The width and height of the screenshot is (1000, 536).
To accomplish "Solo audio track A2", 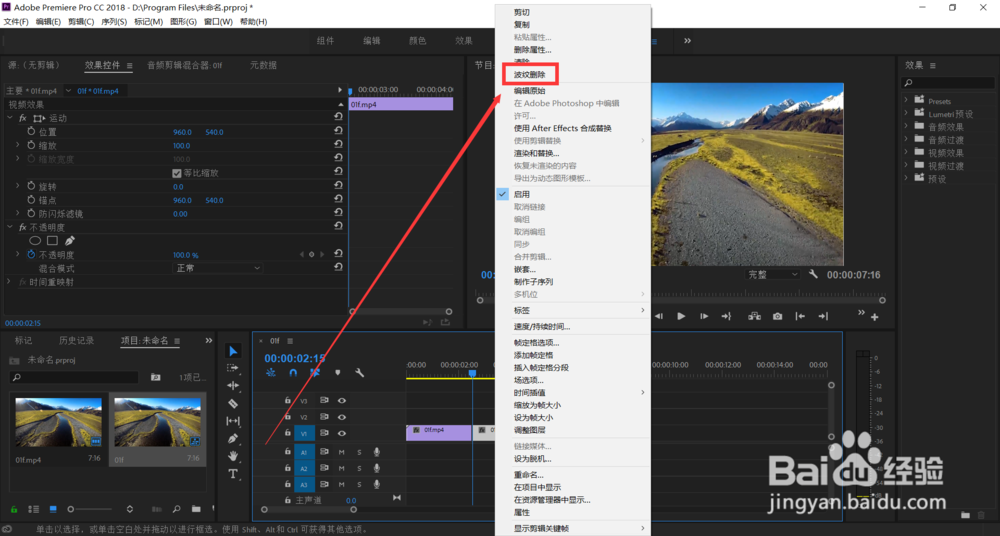I will point(359,468).
